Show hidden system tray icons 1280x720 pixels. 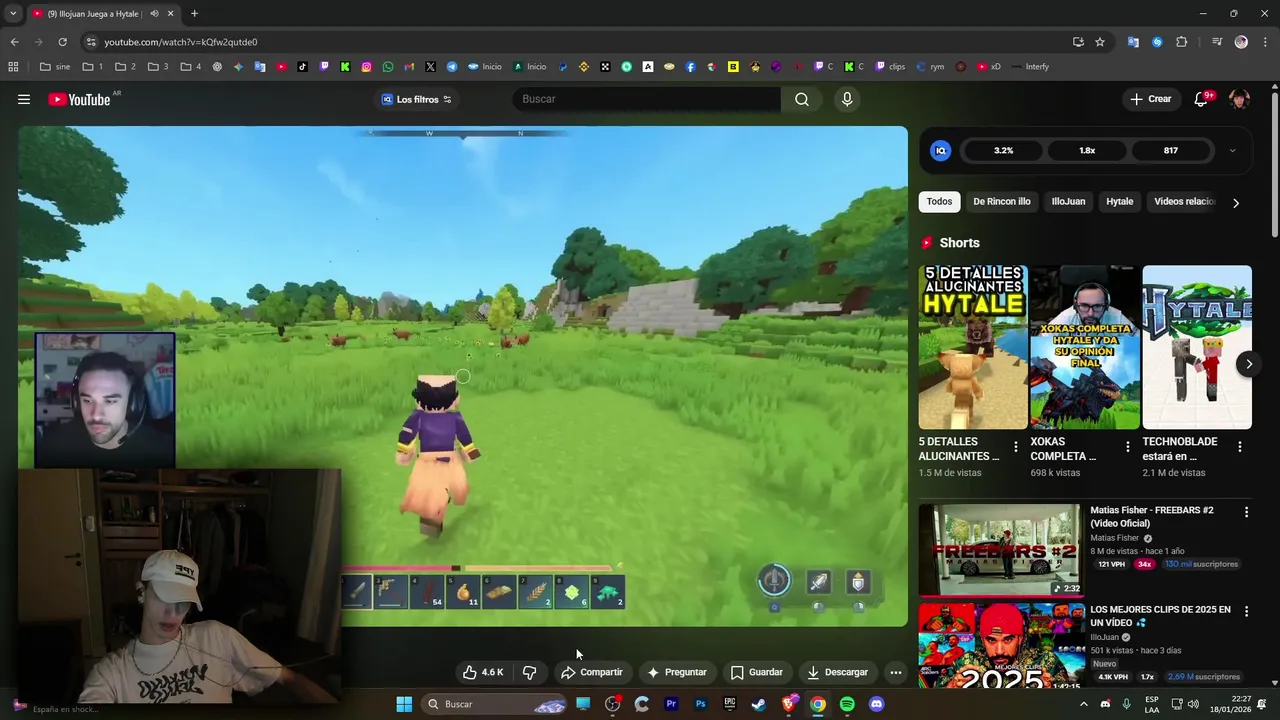pyautogui.click(x=1083, y=704)
